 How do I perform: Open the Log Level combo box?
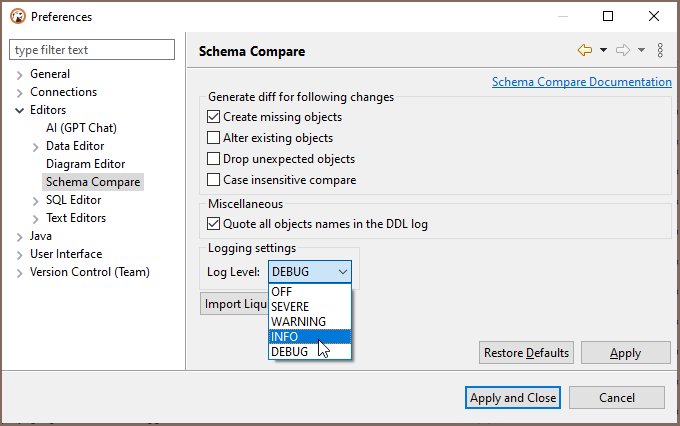(310, 272)
